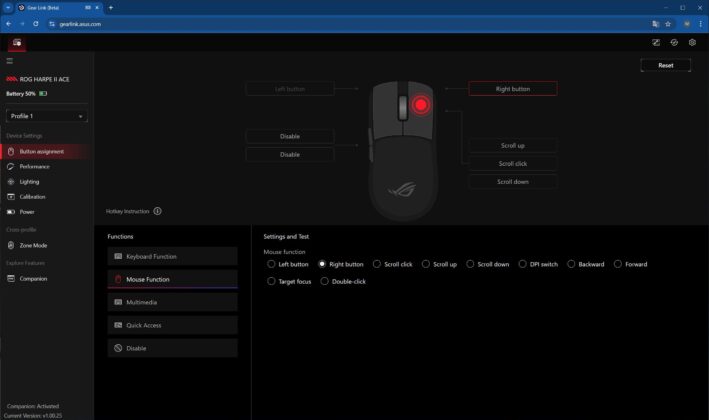The width and height of the screenshot is (709, 420).
Task: Select the Right button radio option
Action: (x=322, y=264)
